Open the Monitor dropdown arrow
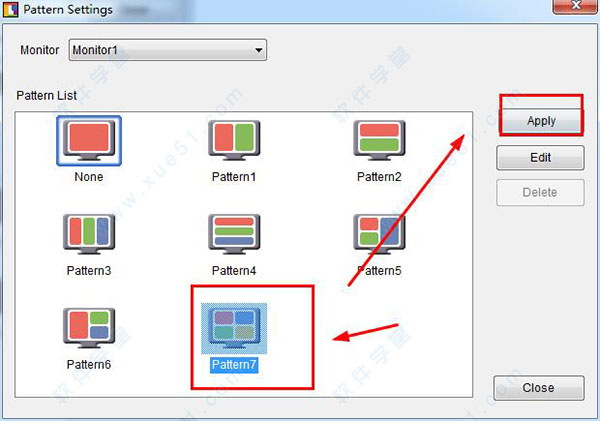600x421 pixels. pos(259,50)
